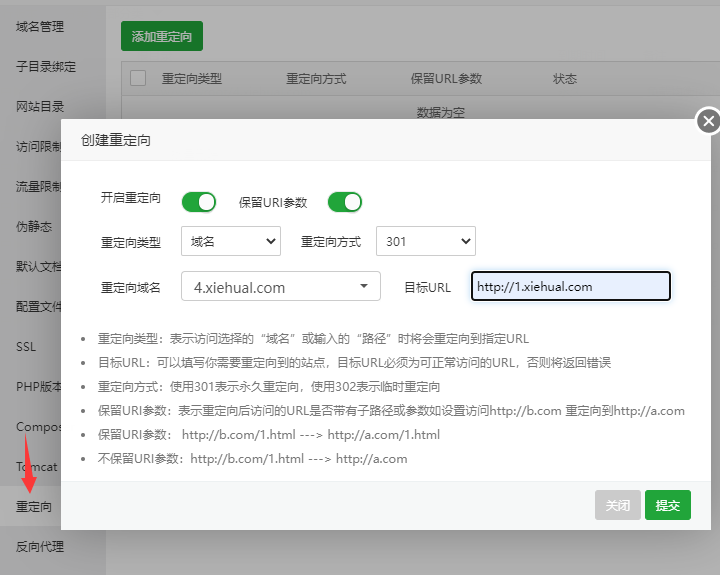This screenshot has height=575, width=720.
Task: Toggle the 开启重定向 switch
Action: pos(199,202)
